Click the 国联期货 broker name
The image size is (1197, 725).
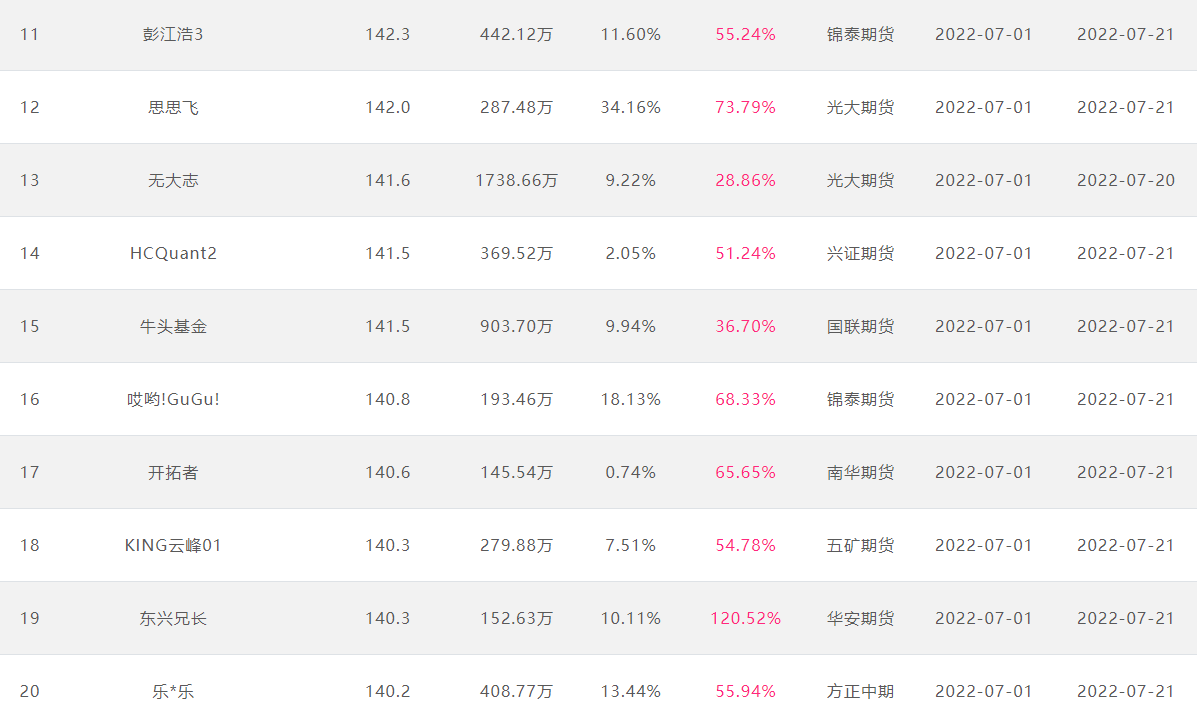point(860,327)
